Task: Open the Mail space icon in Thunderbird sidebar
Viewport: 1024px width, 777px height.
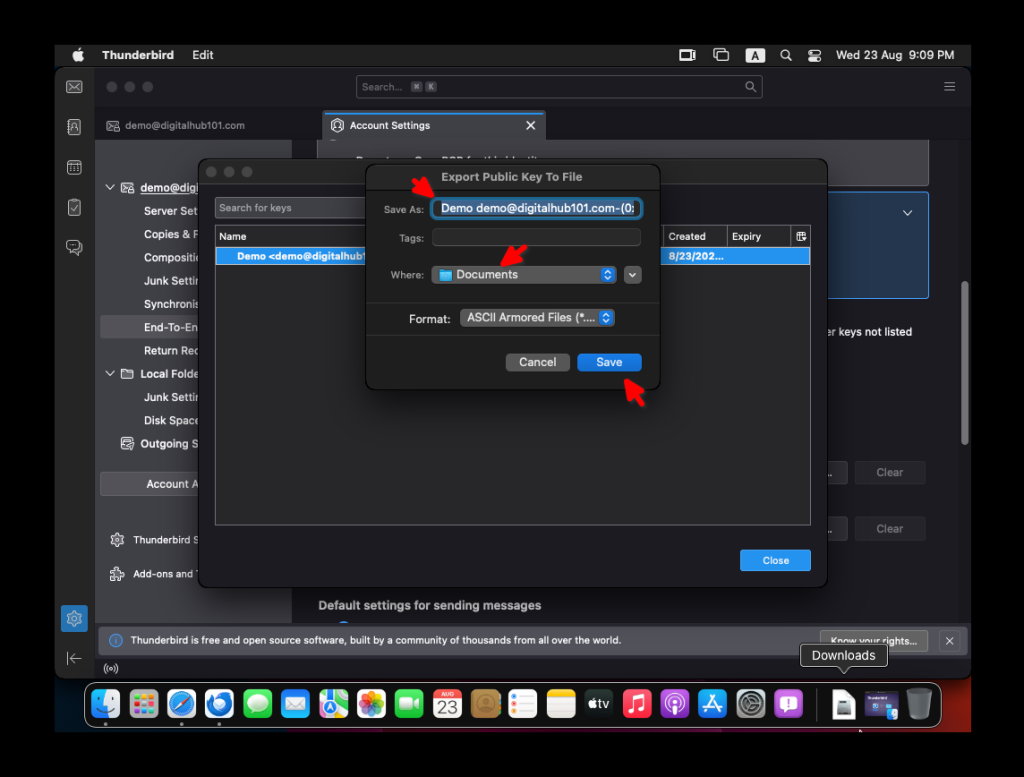Action: (x=74, y=87)
